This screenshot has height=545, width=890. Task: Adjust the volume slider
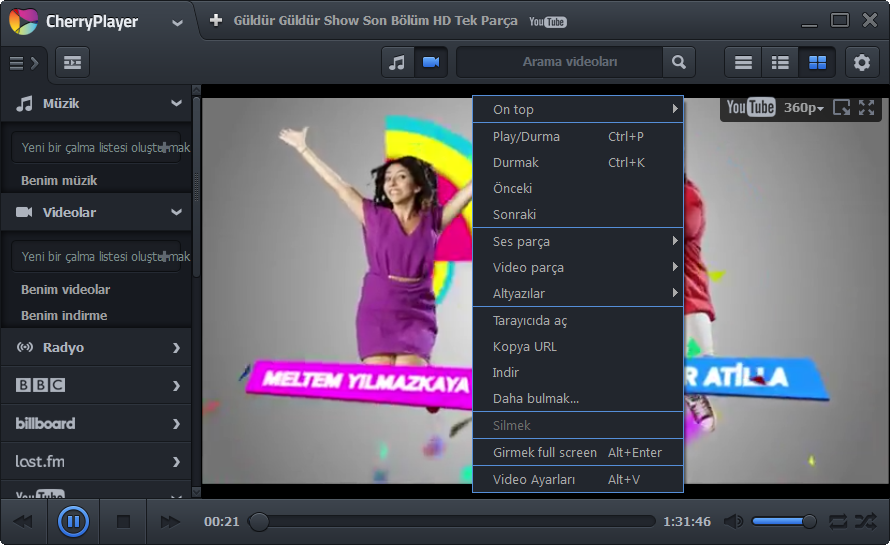[783, 521]
